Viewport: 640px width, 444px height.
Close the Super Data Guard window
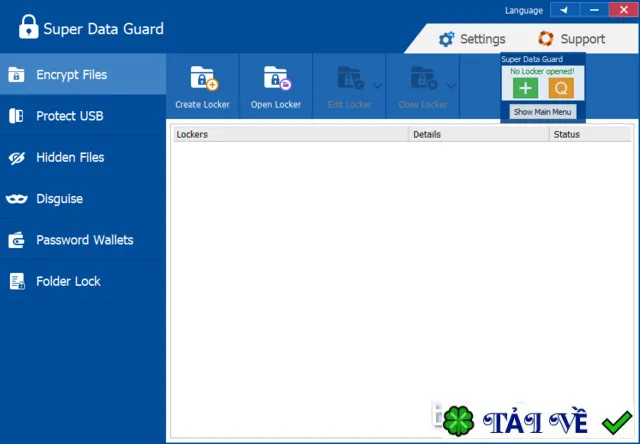(x=624, y=10)
